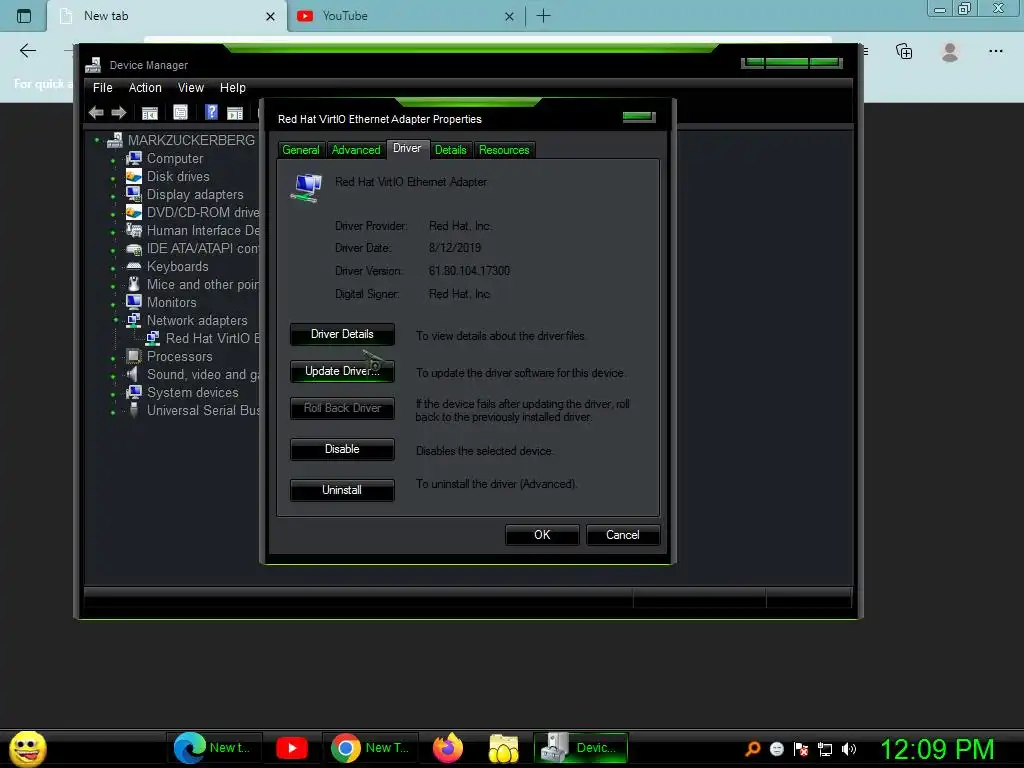Open the browser three-dots settings menu
The image size is (1024, 768).
pos(995,51)
